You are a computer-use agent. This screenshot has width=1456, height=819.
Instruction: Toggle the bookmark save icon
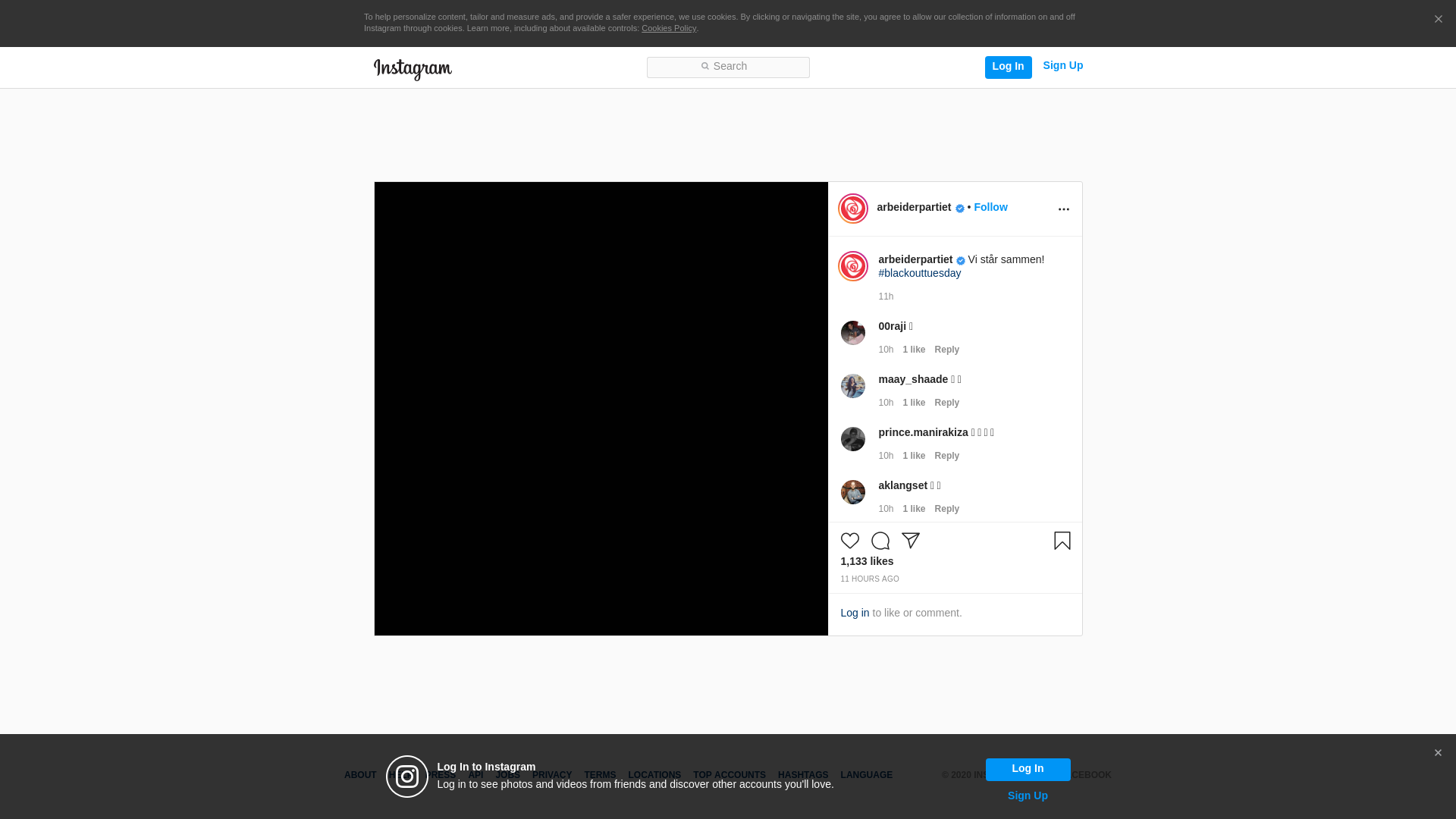1062,541
